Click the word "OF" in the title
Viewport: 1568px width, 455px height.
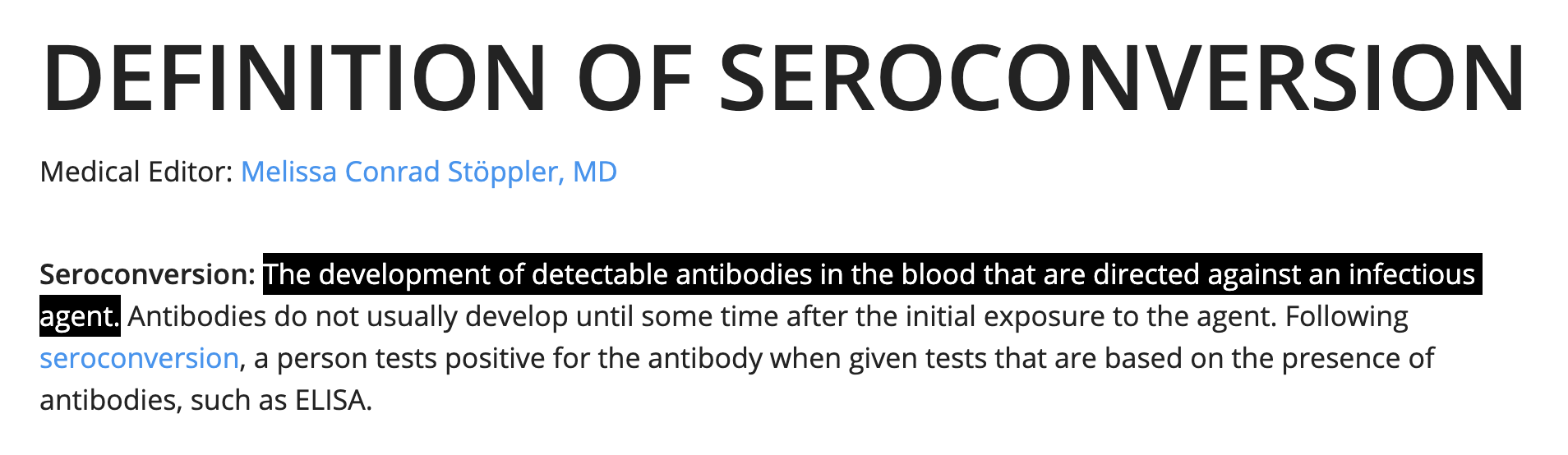tap(634, 78)
